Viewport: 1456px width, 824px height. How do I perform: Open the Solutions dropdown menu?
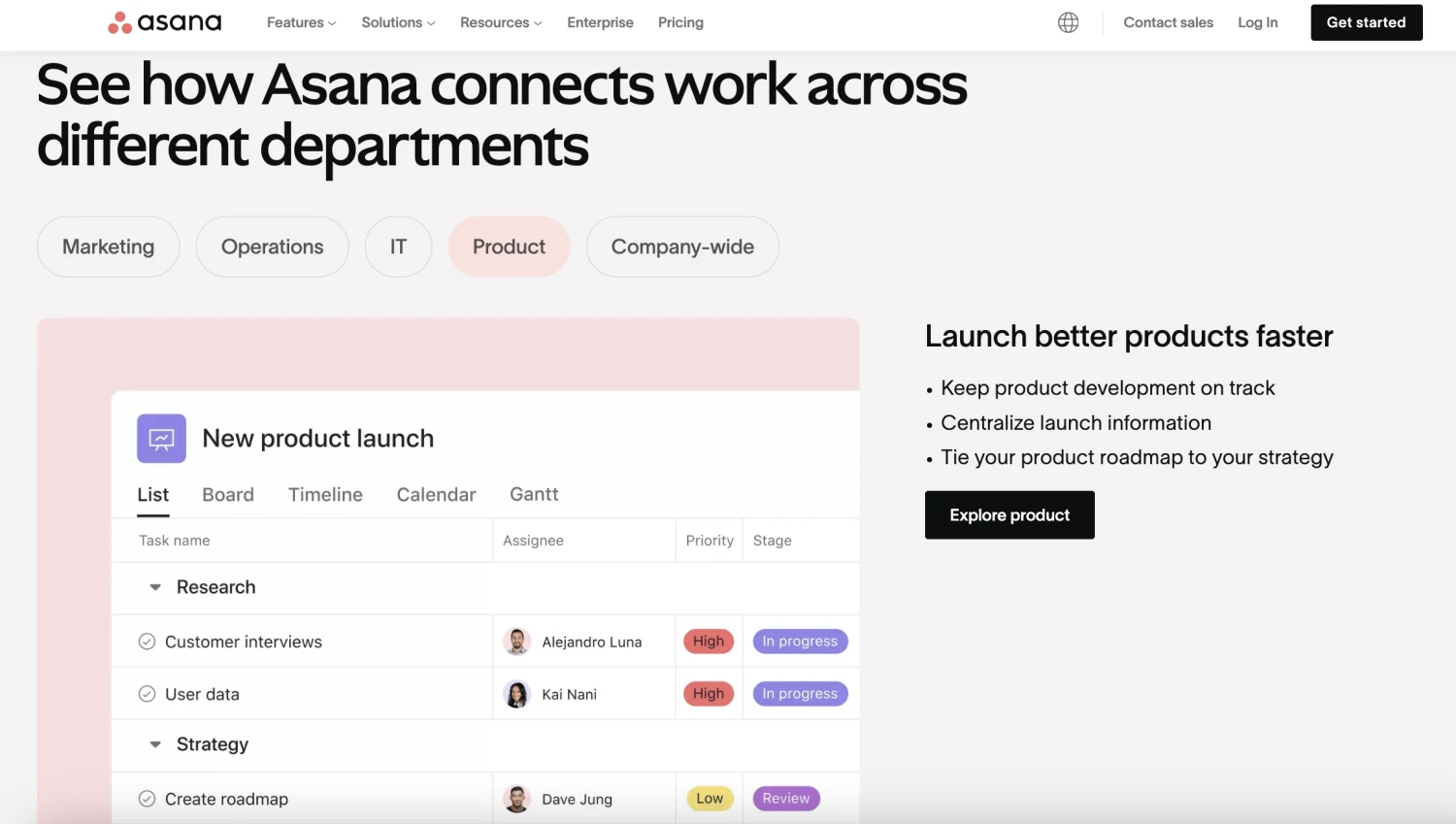[x=398, y=22]
